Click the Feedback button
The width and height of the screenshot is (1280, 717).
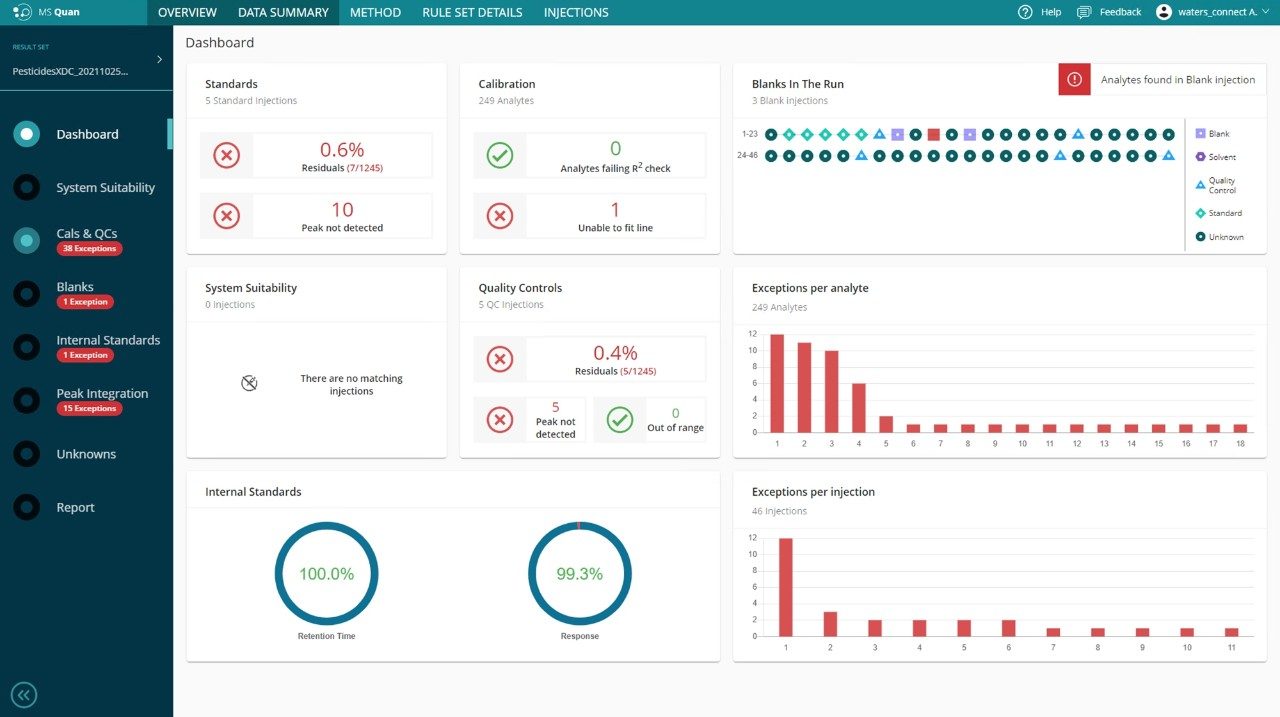coord(1108,12)
